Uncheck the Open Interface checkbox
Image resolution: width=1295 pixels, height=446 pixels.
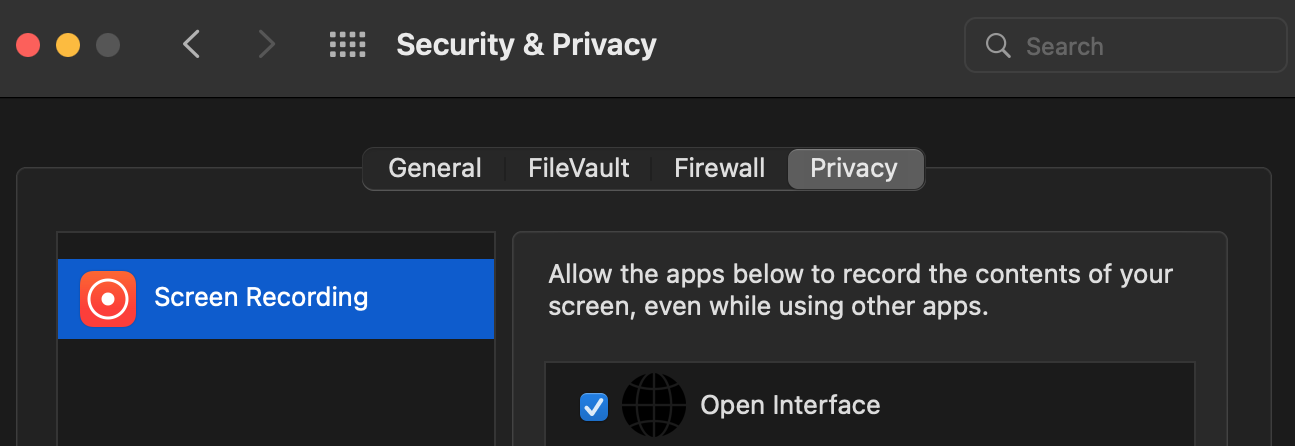(594, 406)
